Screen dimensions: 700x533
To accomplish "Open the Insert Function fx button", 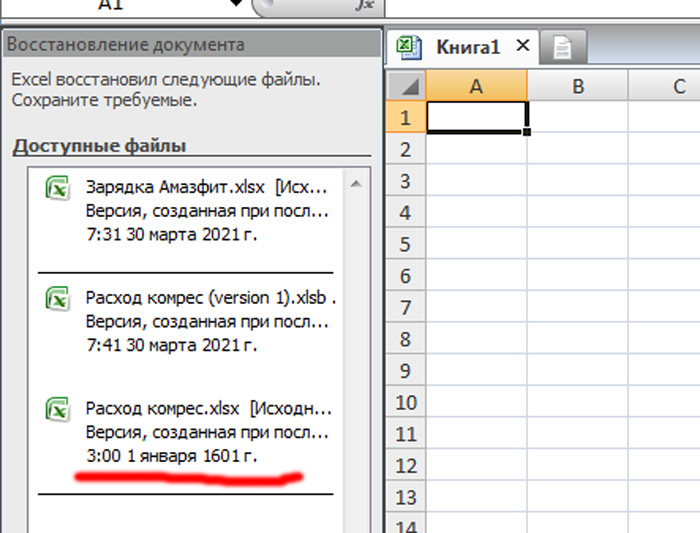I will click(365, 5).
